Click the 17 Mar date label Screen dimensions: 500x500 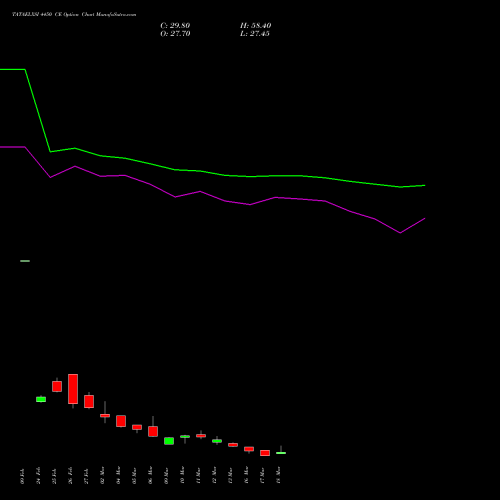[x=262, y=475]
